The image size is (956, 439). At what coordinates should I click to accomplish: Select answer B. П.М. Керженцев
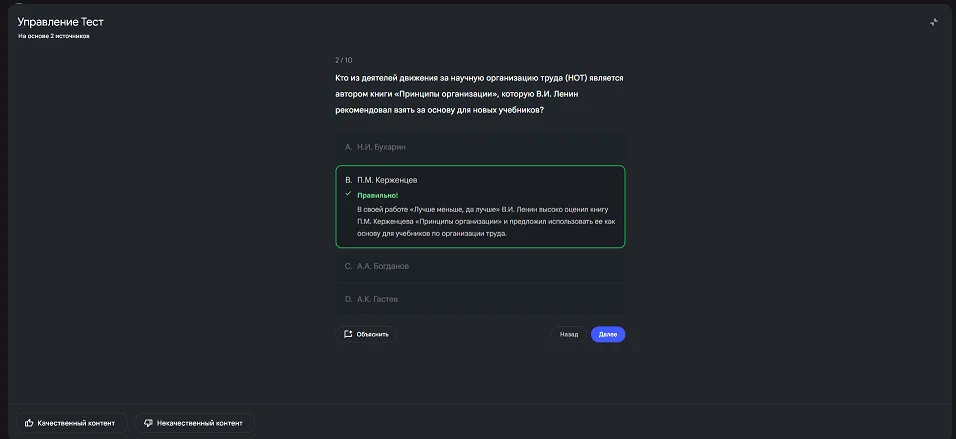(x=480, y=180)
